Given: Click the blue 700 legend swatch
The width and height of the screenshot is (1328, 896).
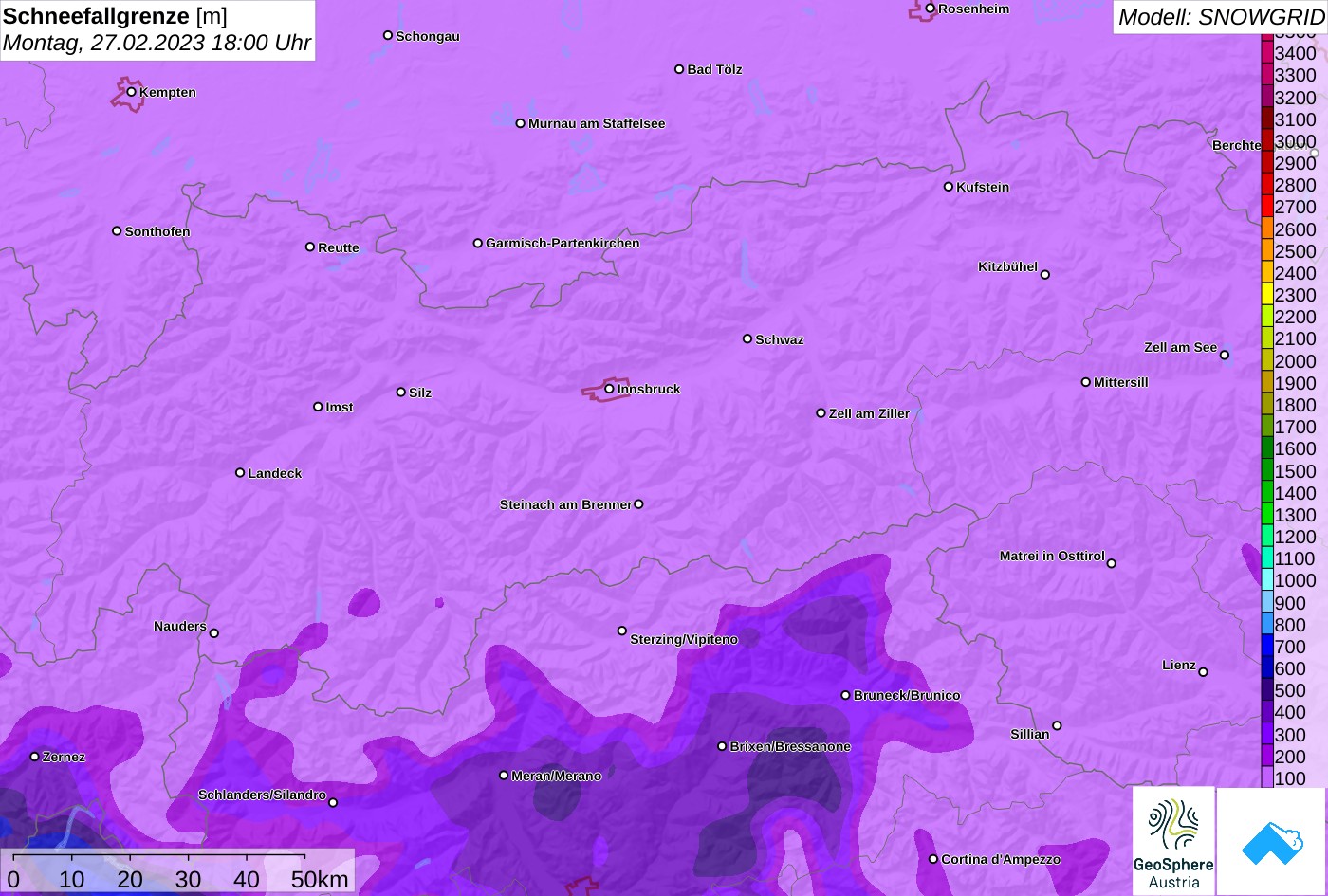Looking at the screenshot, I should coord(1267,647).
